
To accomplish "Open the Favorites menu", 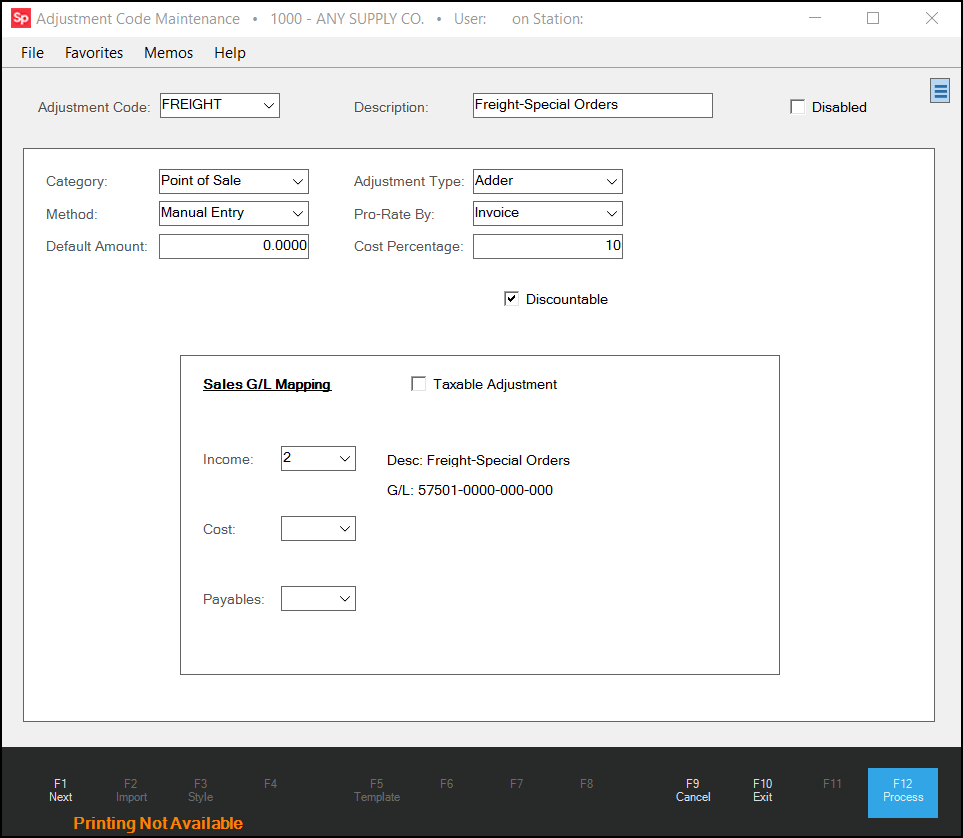I will (94, 53).
